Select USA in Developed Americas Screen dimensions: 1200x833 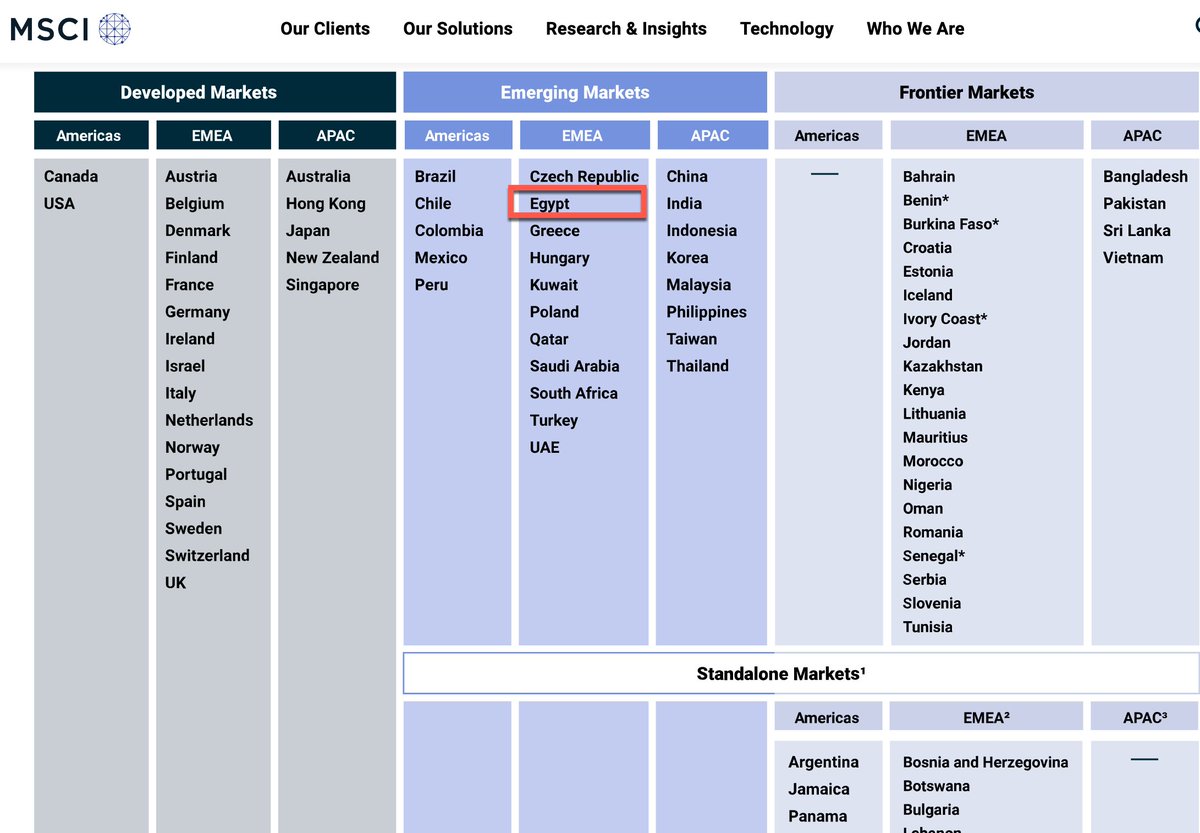click(59, 203)
